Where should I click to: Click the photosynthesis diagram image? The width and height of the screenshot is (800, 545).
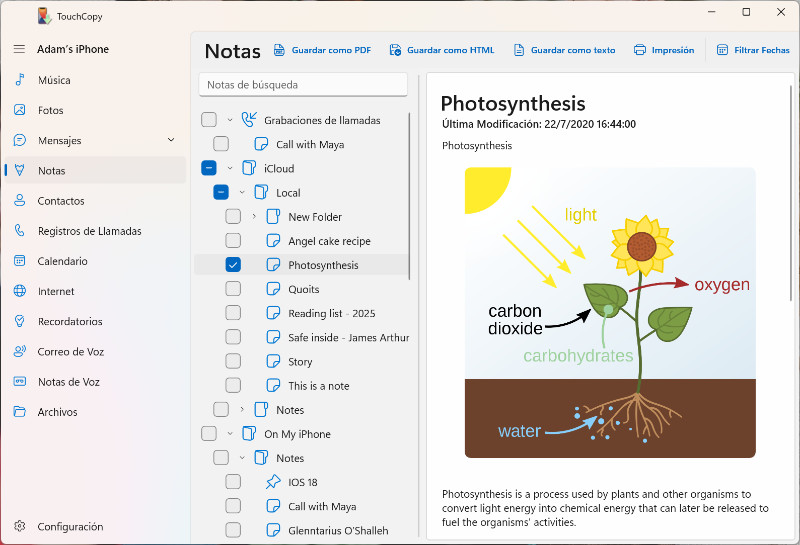coord(610,312)
